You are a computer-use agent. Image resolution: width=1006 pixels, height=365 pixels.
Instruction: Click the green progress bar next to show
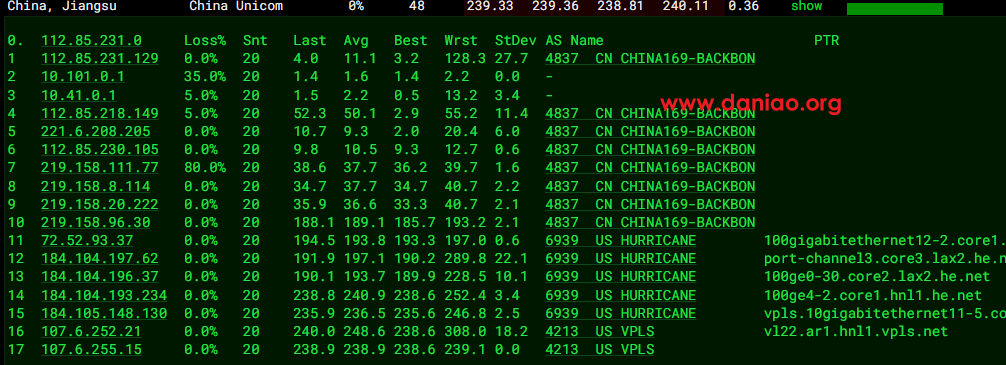[895, 9]
